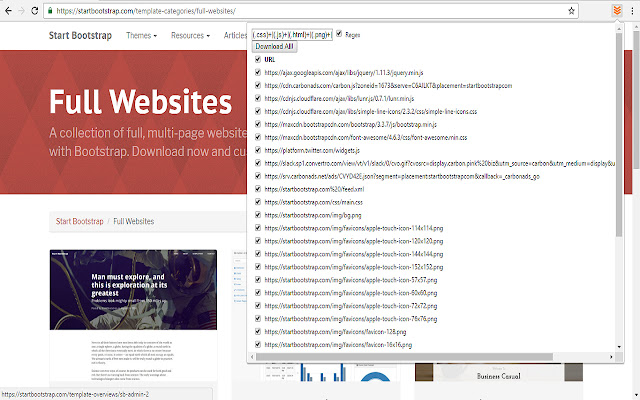Screen dimensions: 640x400
Task: Uncheck the lunr.min.js checkbox
Action: 258,98
